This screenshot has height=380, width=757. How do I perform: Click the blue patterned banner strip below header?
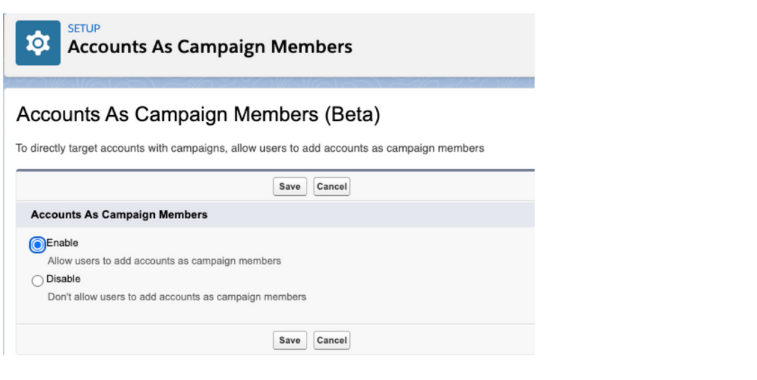269,83
